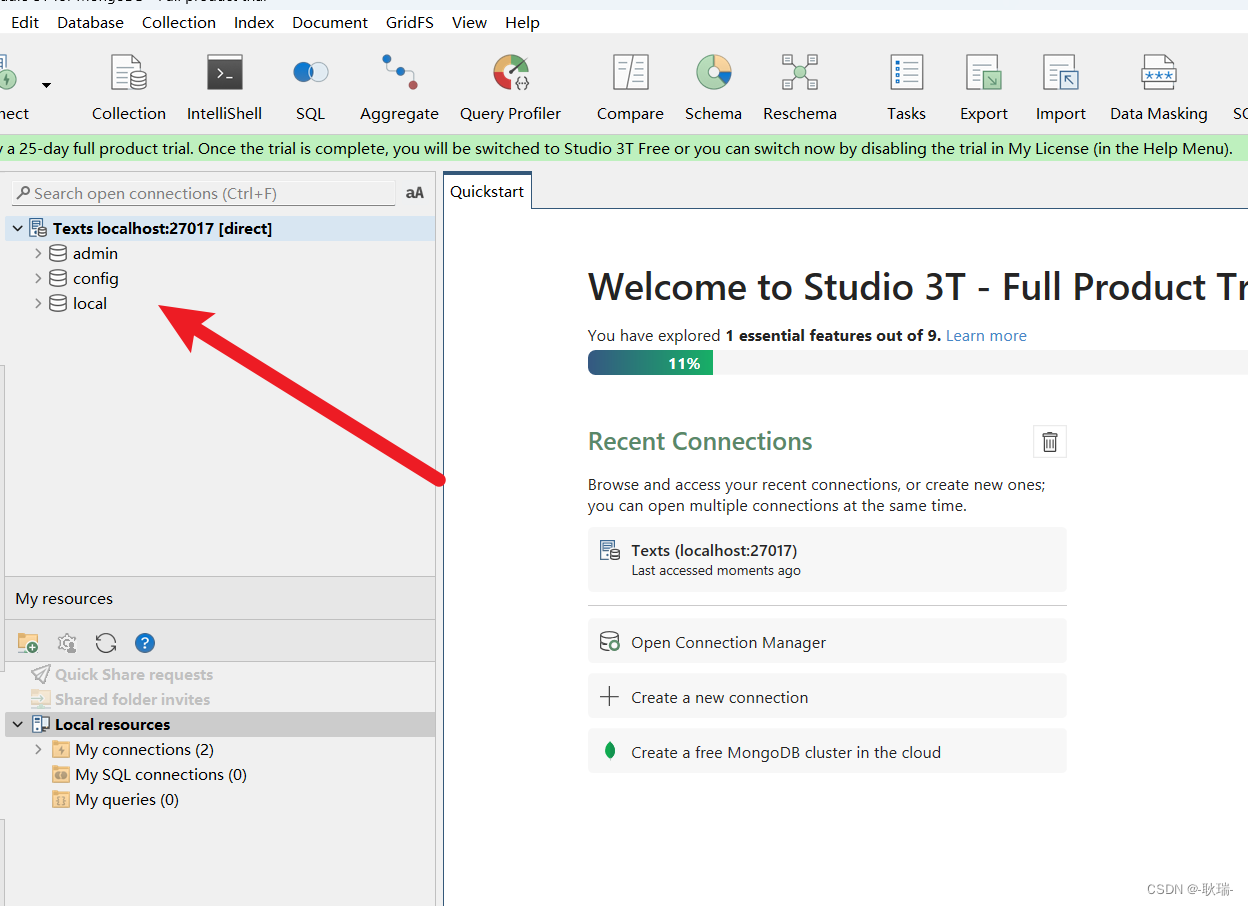Open the View menu
This screenshot has height=906, width=1248.
click(x=470, y=22)
